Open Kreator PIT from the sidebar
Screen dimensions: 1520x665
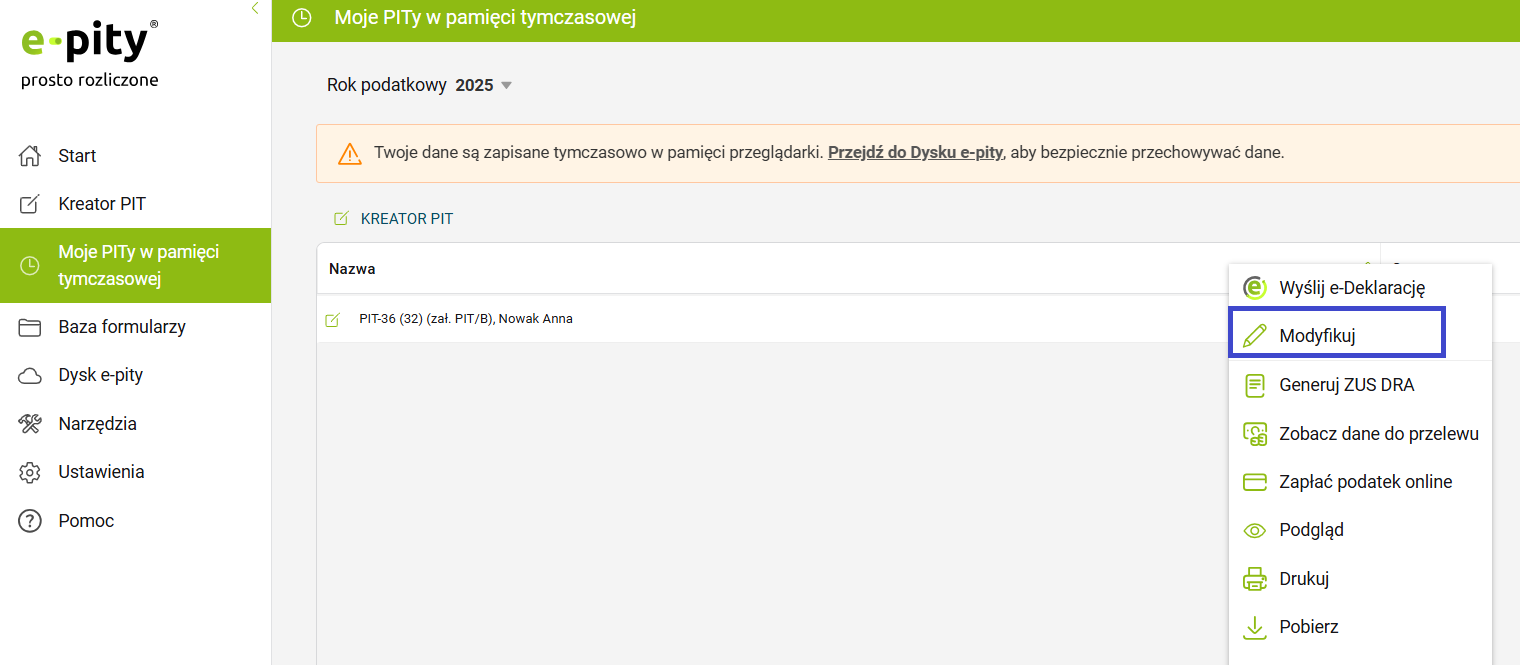[101, 204]
